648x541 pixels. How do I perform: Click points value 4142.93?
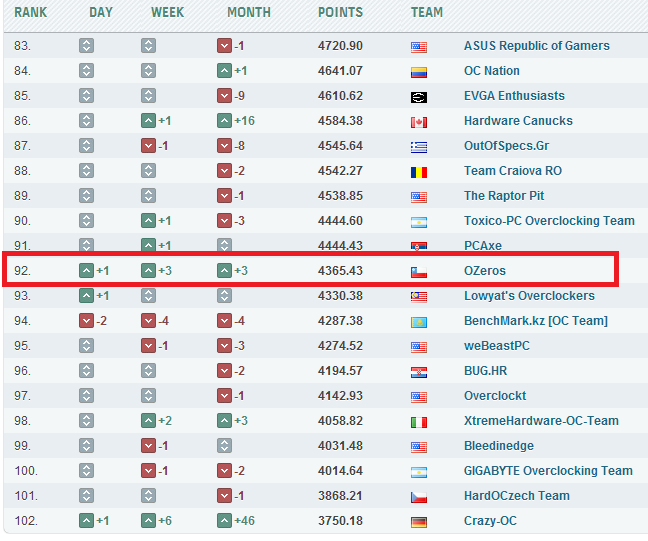pos(340,396)
